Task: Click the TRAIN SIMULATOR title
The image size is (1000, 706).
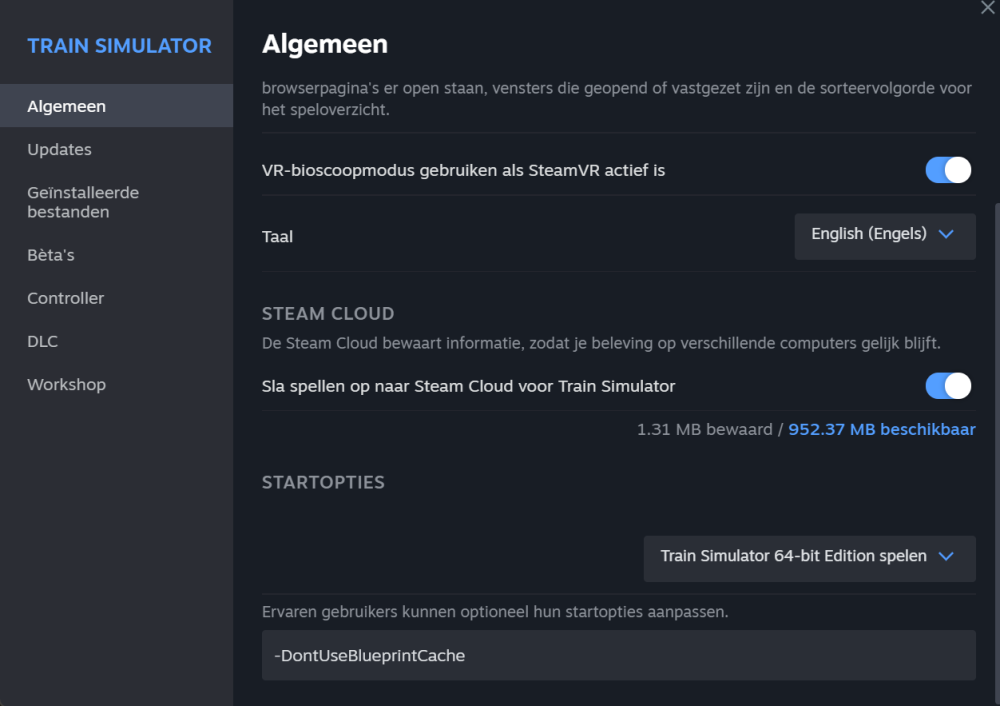Action: coord(119,45)
